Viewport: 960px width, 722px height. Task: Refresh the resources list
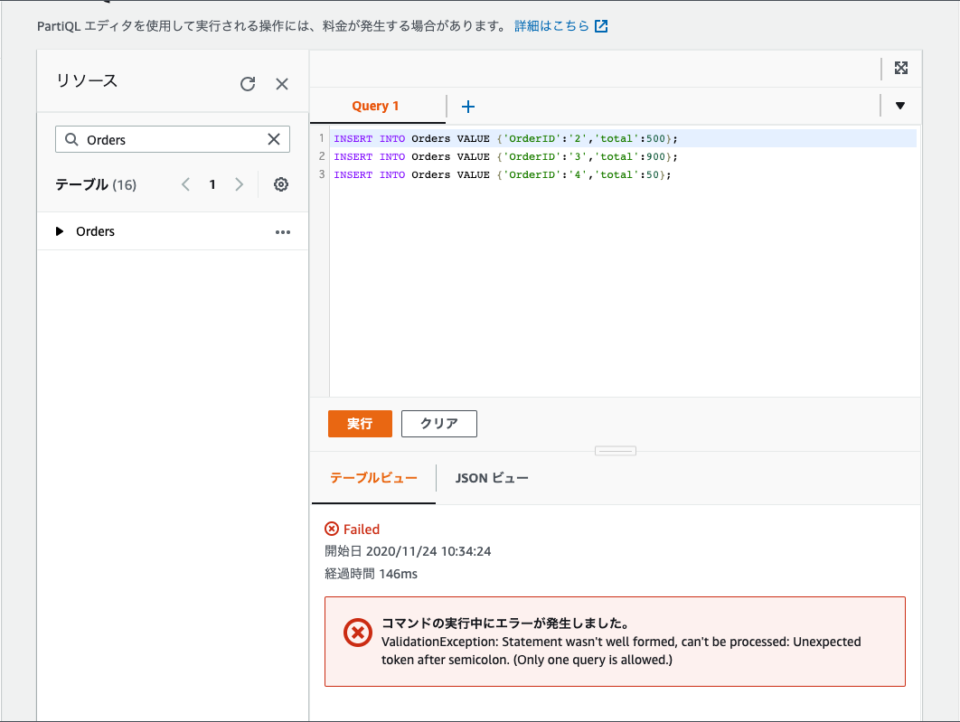coord(247,84)
